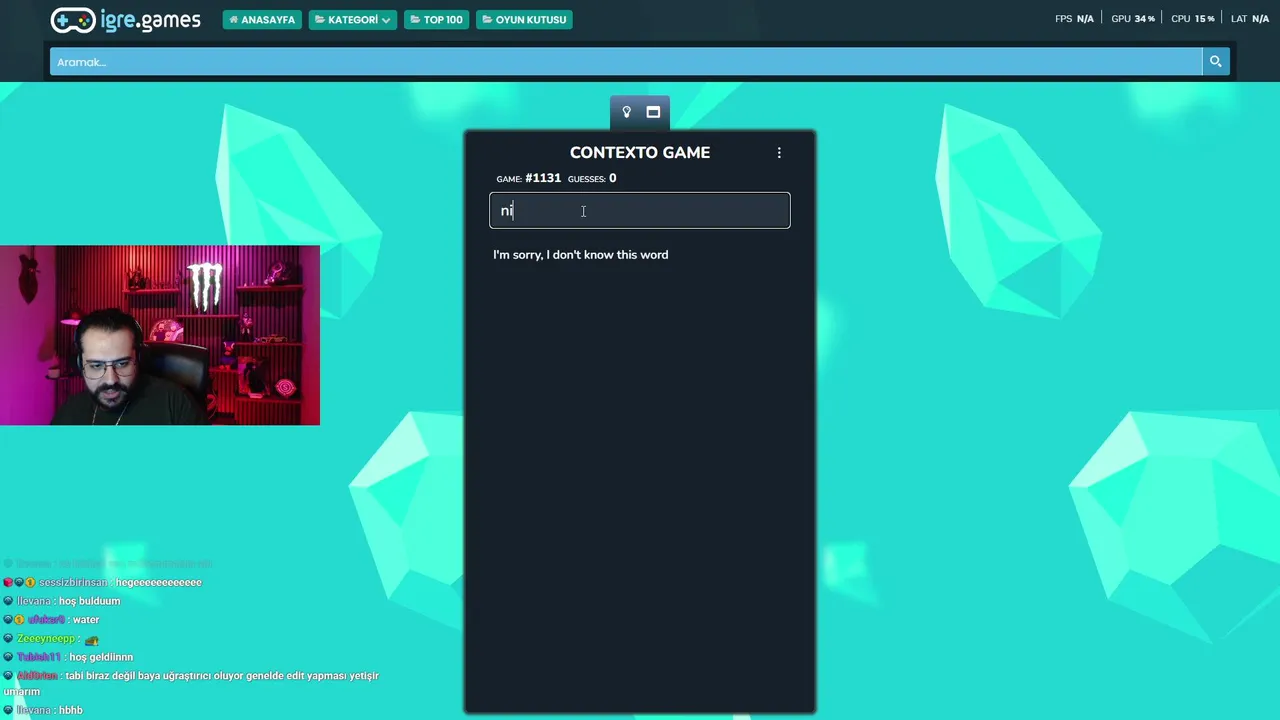Click Zeeeyneepp chat username
This screenshot has width=1280, height=720.
46,639
